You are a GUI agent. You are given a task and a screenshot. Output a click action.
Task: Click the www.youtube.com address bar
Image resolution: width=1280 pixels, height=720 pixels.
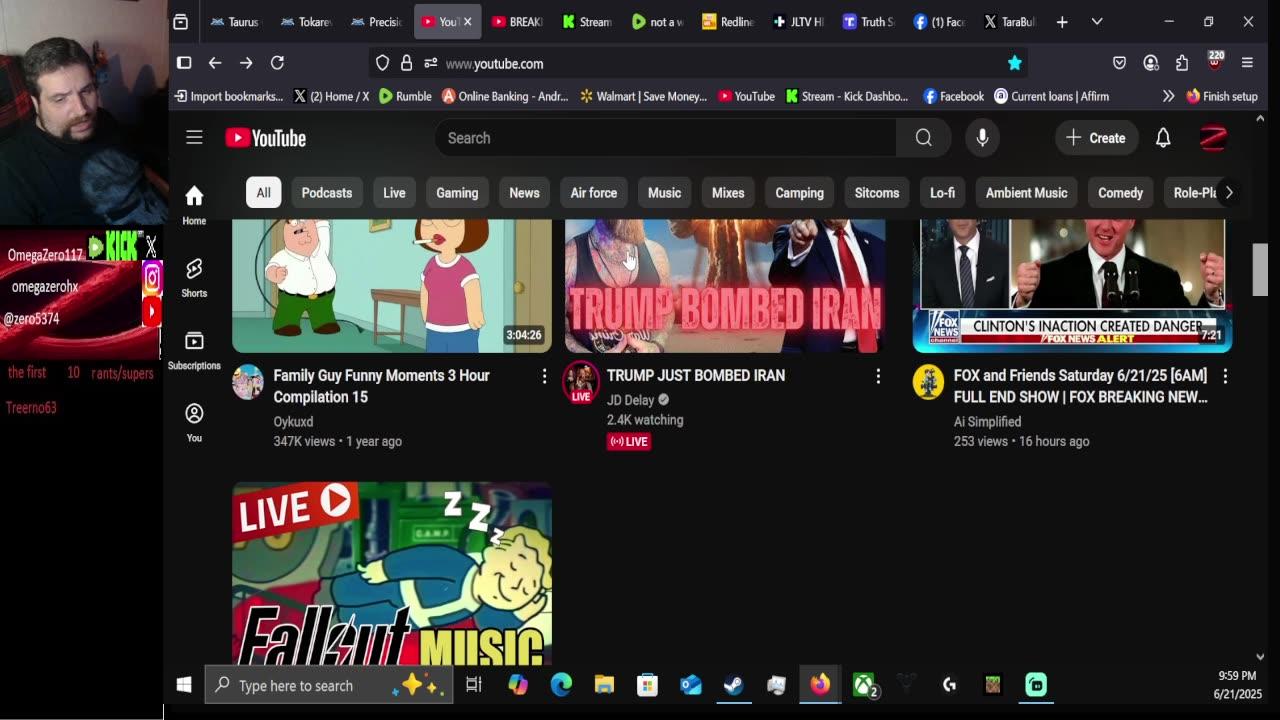700,63
